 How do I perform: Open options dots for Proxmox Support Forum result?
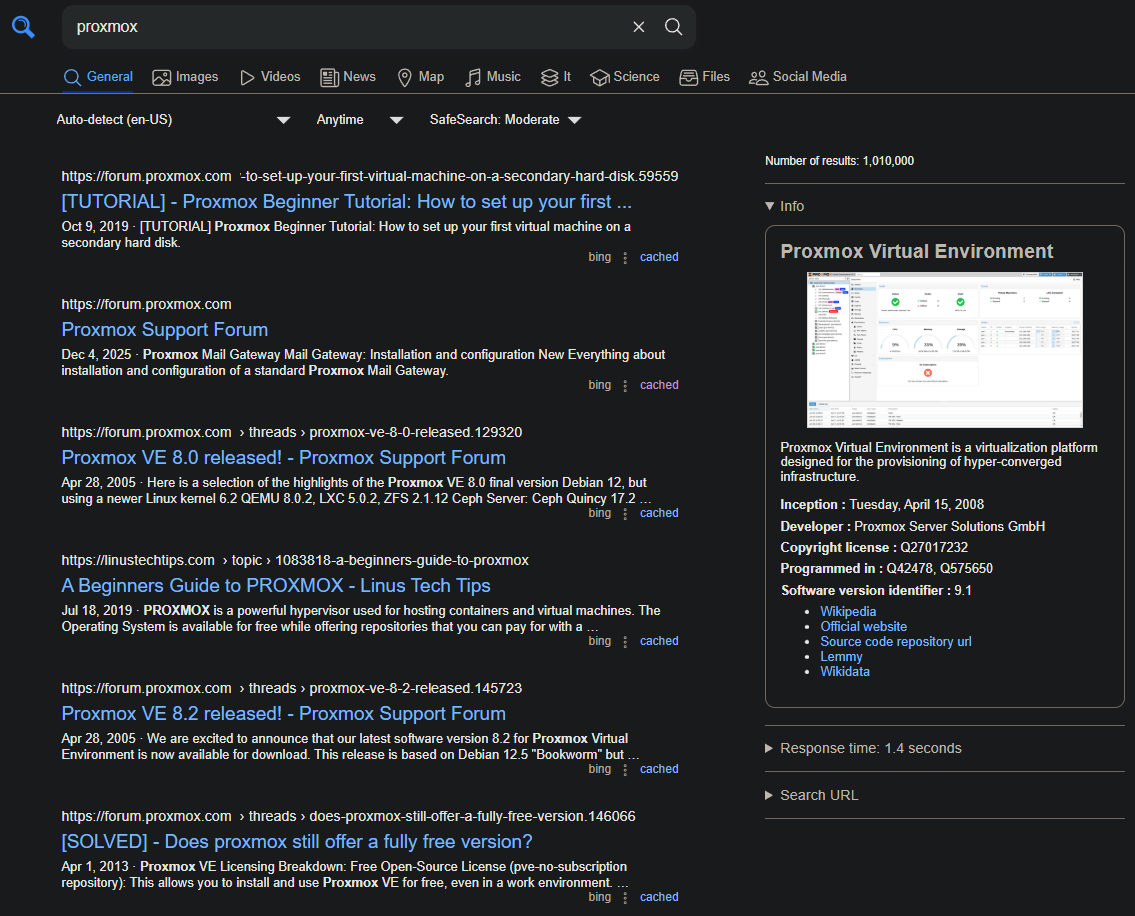pyautogui.click(x=625, y=386)
